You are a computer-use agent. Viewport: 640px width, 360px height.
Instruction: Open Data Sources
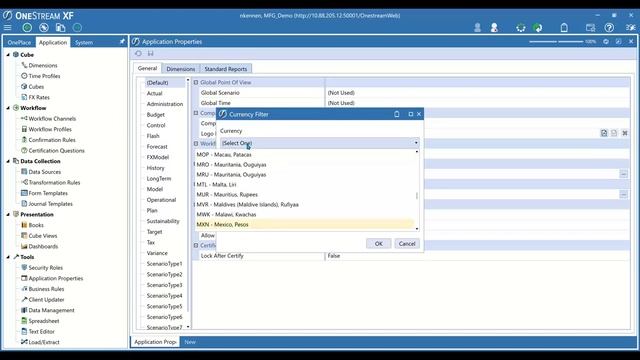pos(44,172)
